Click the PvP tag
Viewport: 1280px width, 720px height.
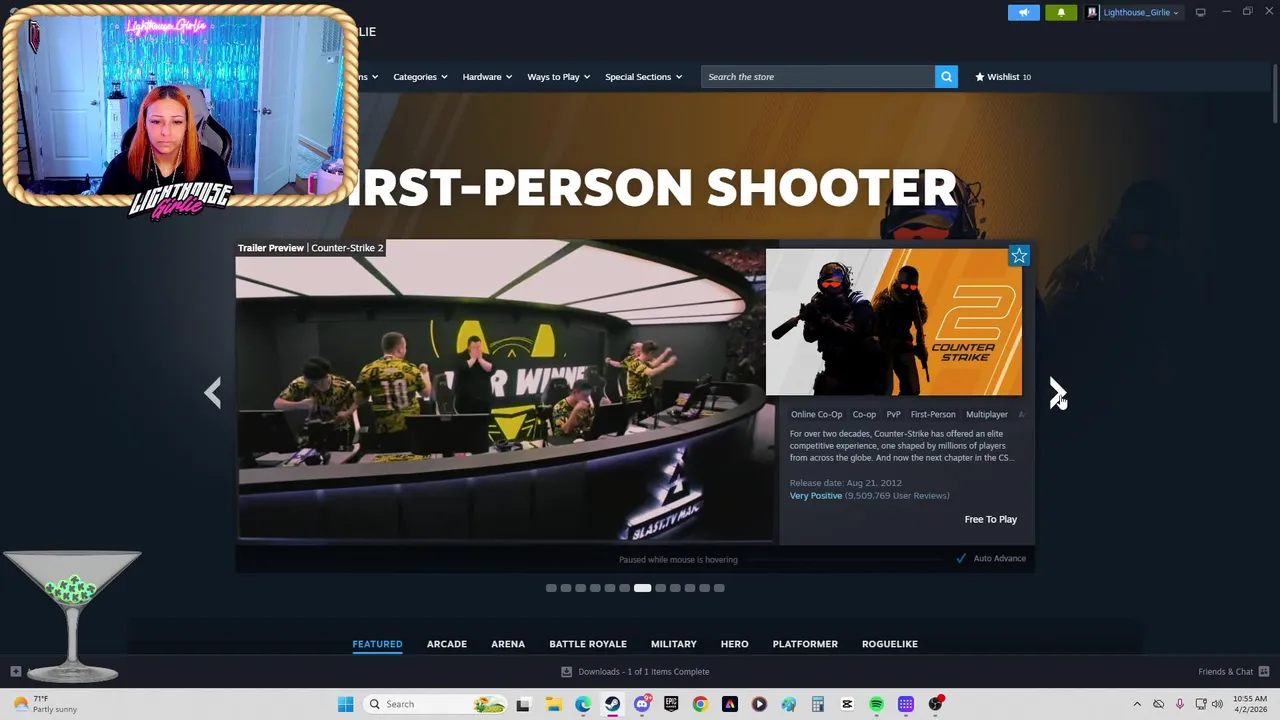pos(893,414)
